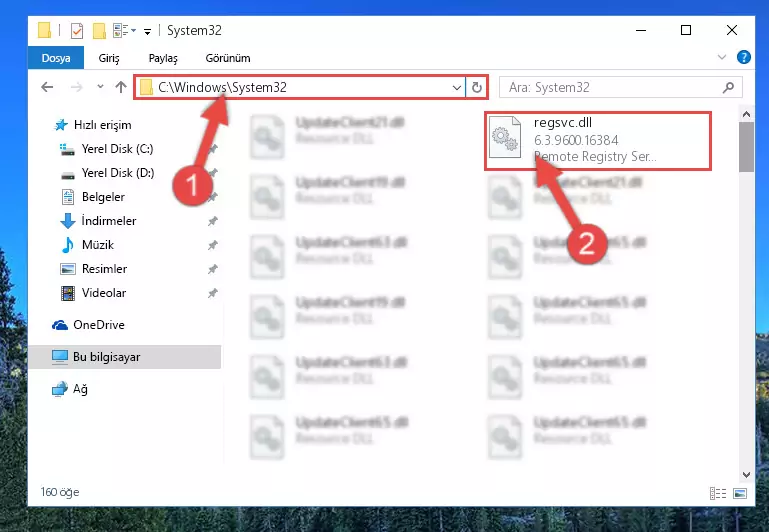Switch to details view in status bar
Screen dimensions: 769x532
pos(718,493)
